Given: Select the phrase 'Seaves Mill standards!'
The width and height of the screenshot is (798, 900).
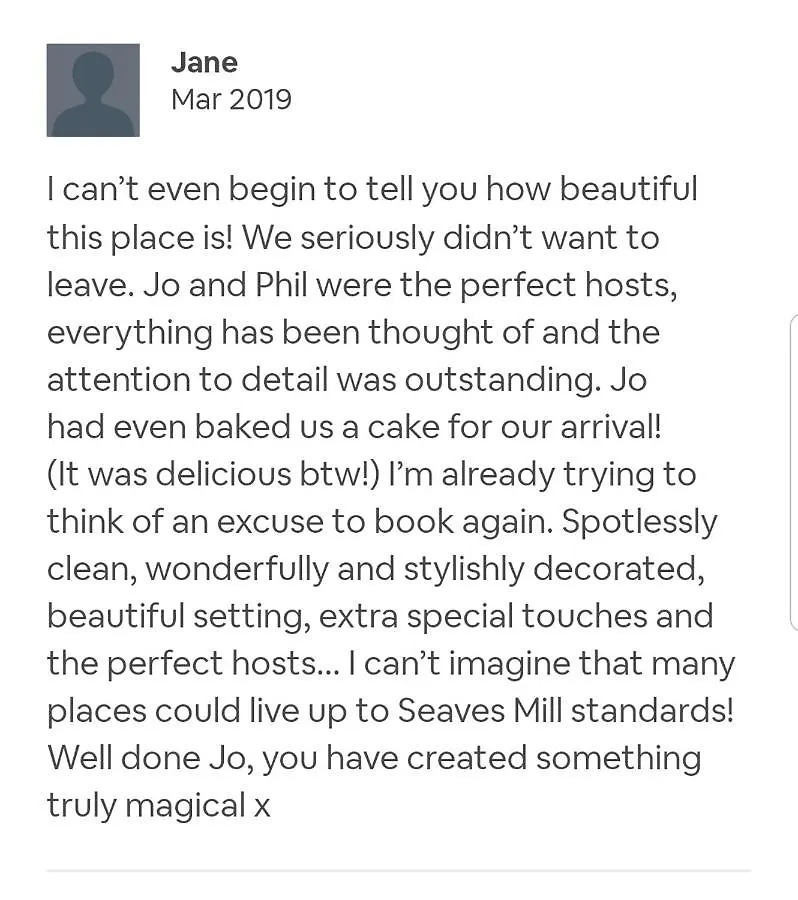Looking at the screenshot, I should point(565,711).
